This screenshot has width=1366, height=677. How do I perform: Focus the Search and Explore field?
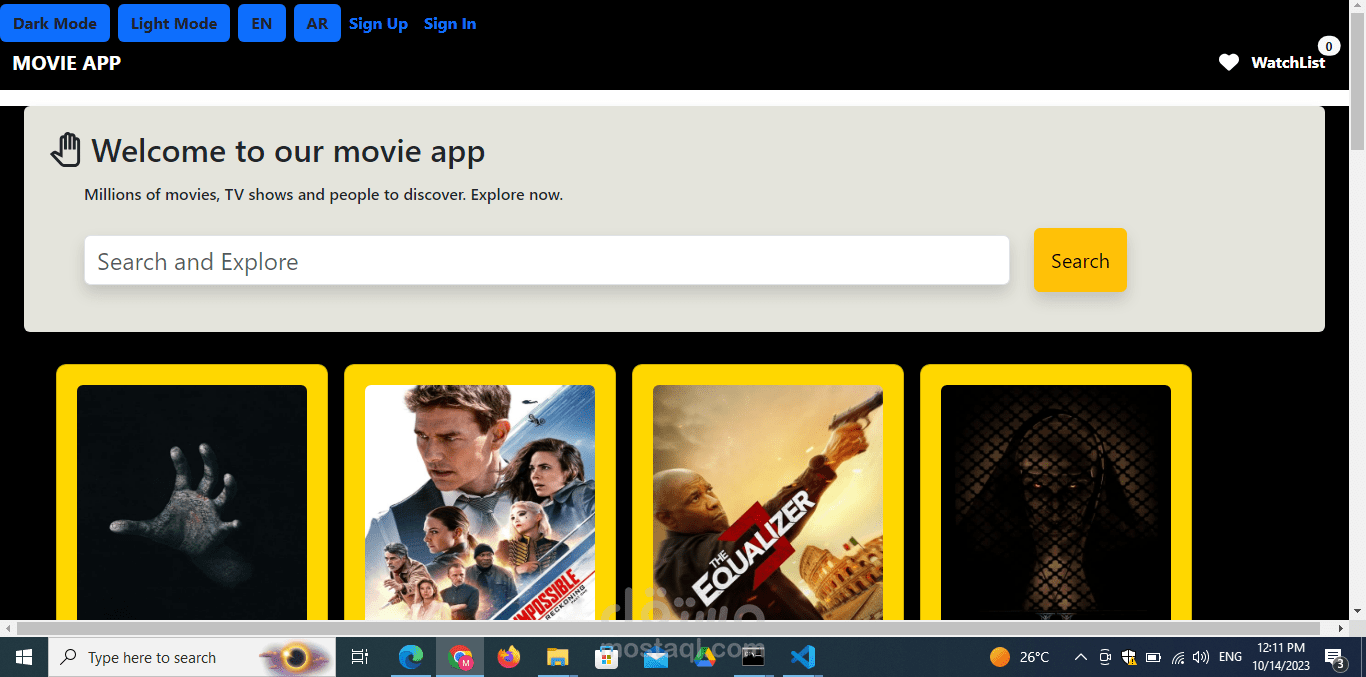(547, 260)
